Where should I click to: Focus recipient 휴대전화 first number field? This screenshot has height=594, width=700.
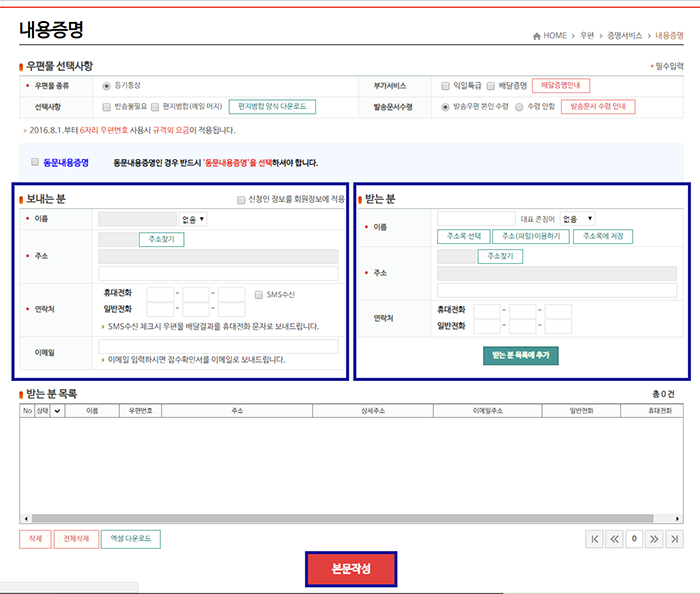click(487, 311)
